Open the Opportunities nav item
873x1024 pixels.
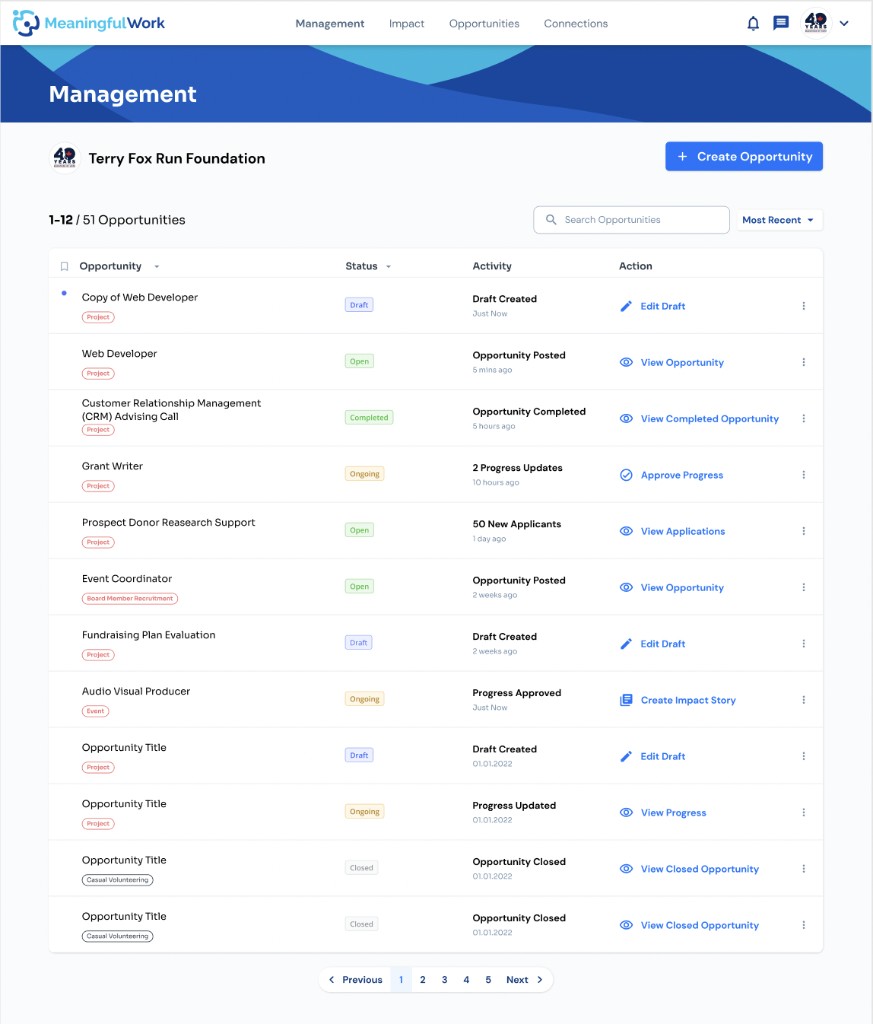coord(484,24)
